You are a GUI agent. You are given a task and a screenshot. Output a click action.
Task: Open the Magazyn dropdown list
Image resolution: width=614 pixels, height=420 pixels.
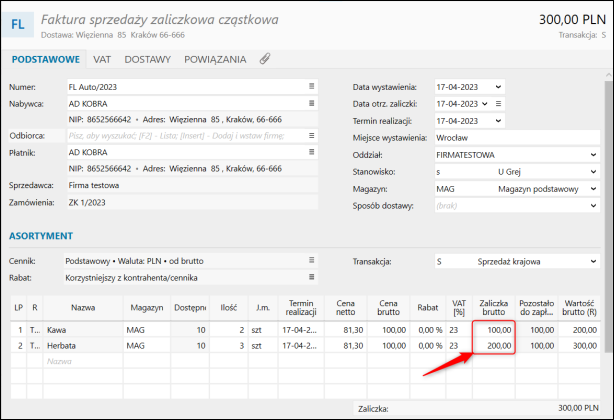[593, 188]
